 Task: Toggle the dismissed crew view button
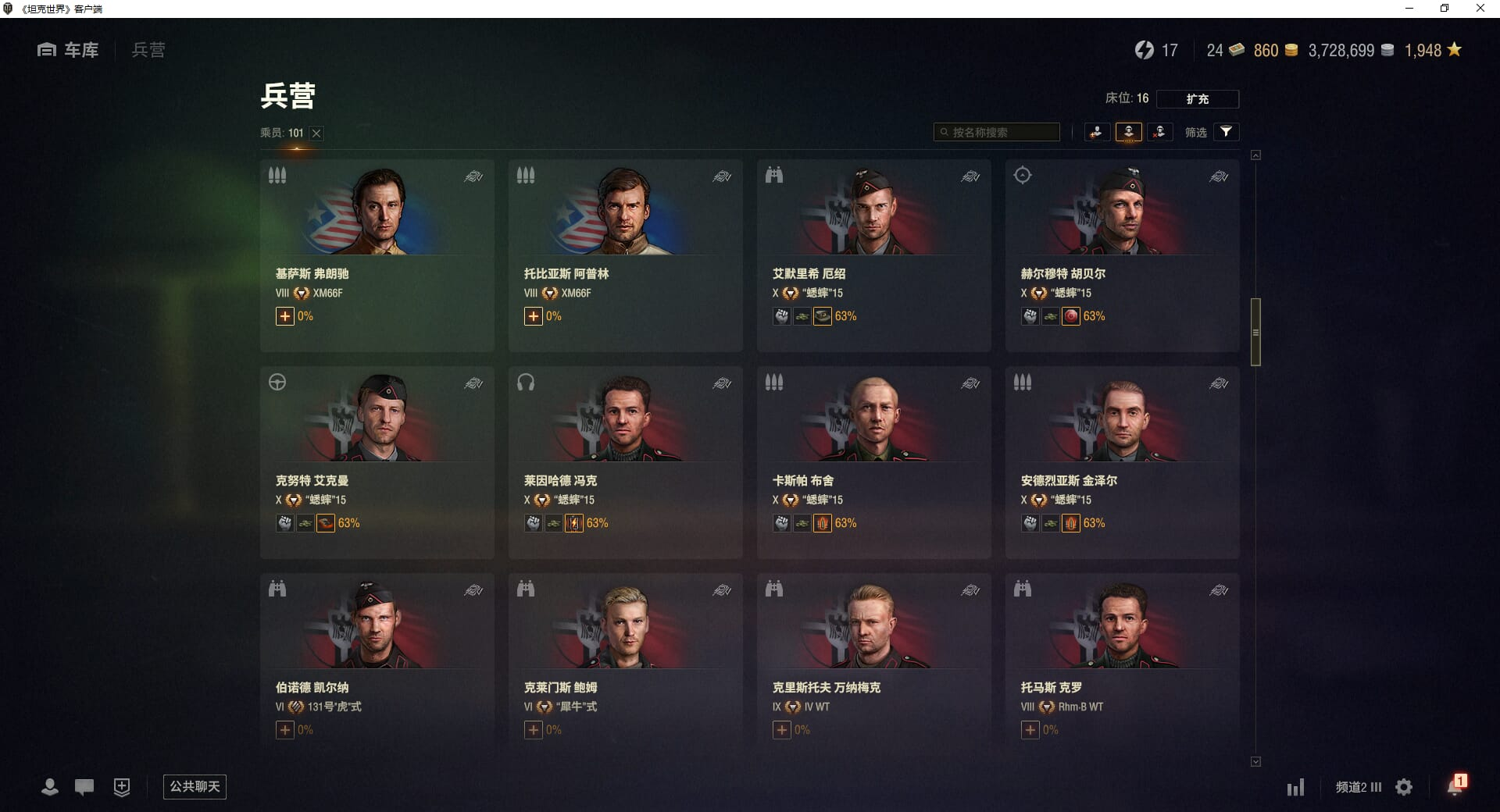click(x=1159, y=132)
